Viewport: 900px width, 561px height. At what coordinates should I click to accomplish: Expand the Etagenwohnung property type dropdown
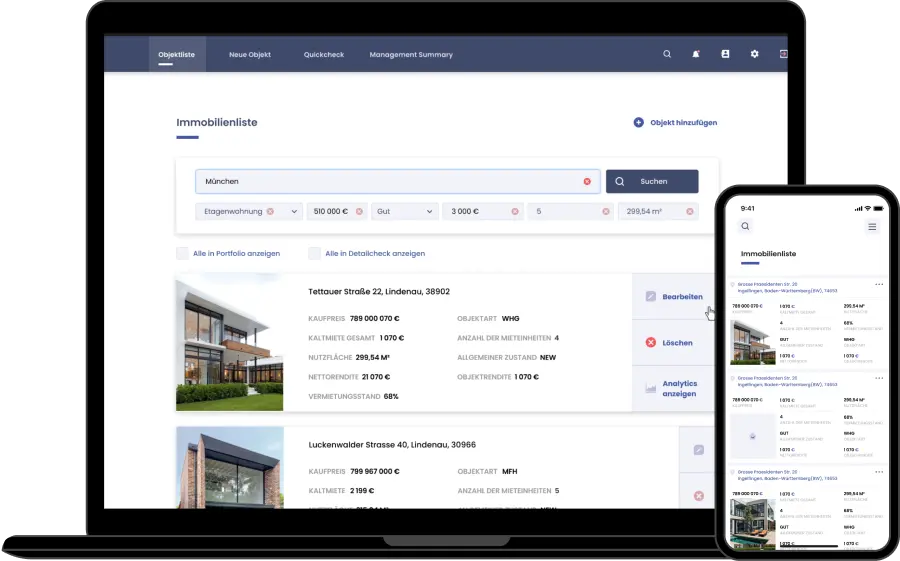click(x=294, y=211)
